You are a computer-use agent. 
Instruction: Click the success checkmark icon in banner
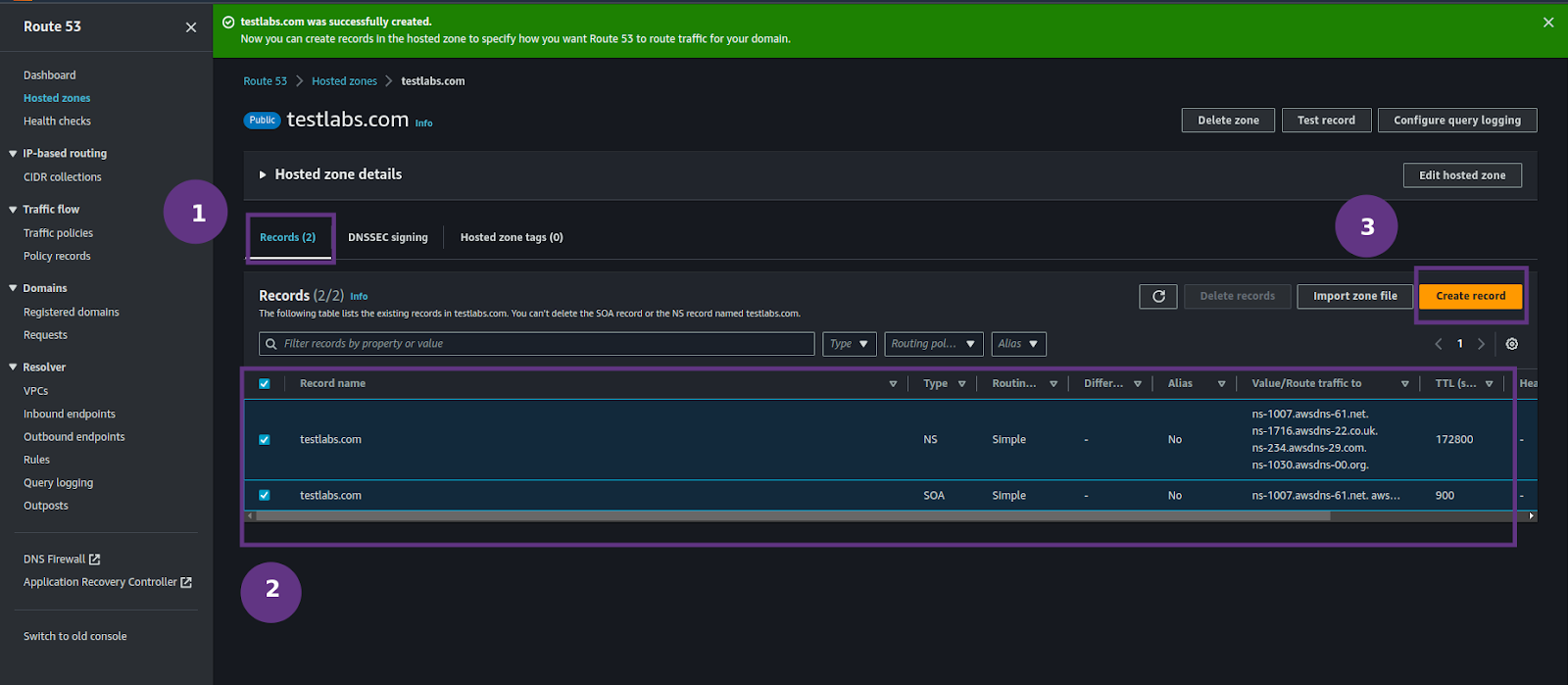[x=228, y=22]
